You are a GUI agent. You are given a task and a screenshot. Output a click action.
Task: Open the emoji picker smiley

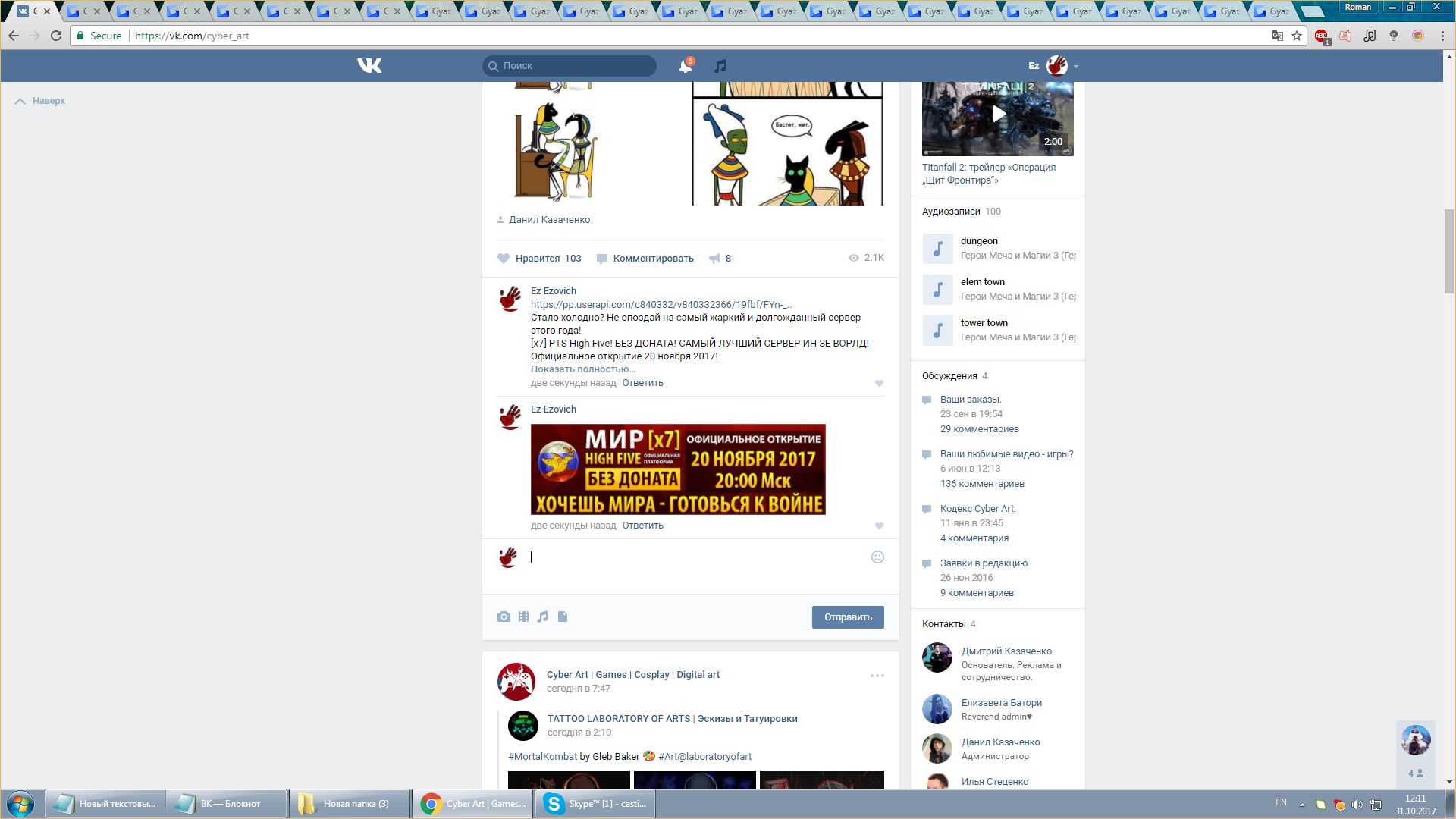877,557
